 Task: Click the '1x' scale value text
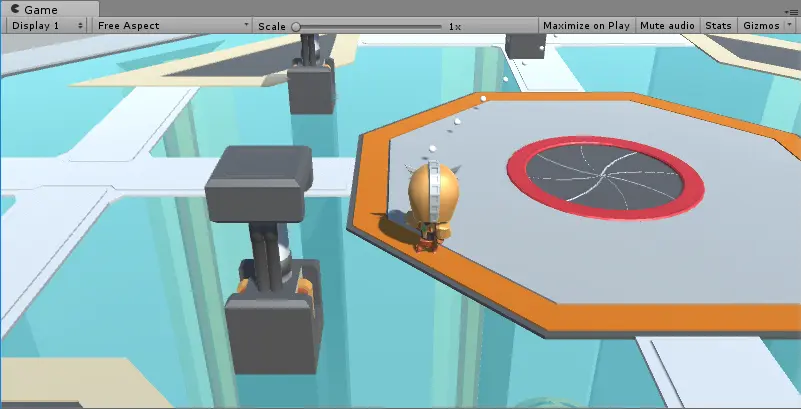455,27
